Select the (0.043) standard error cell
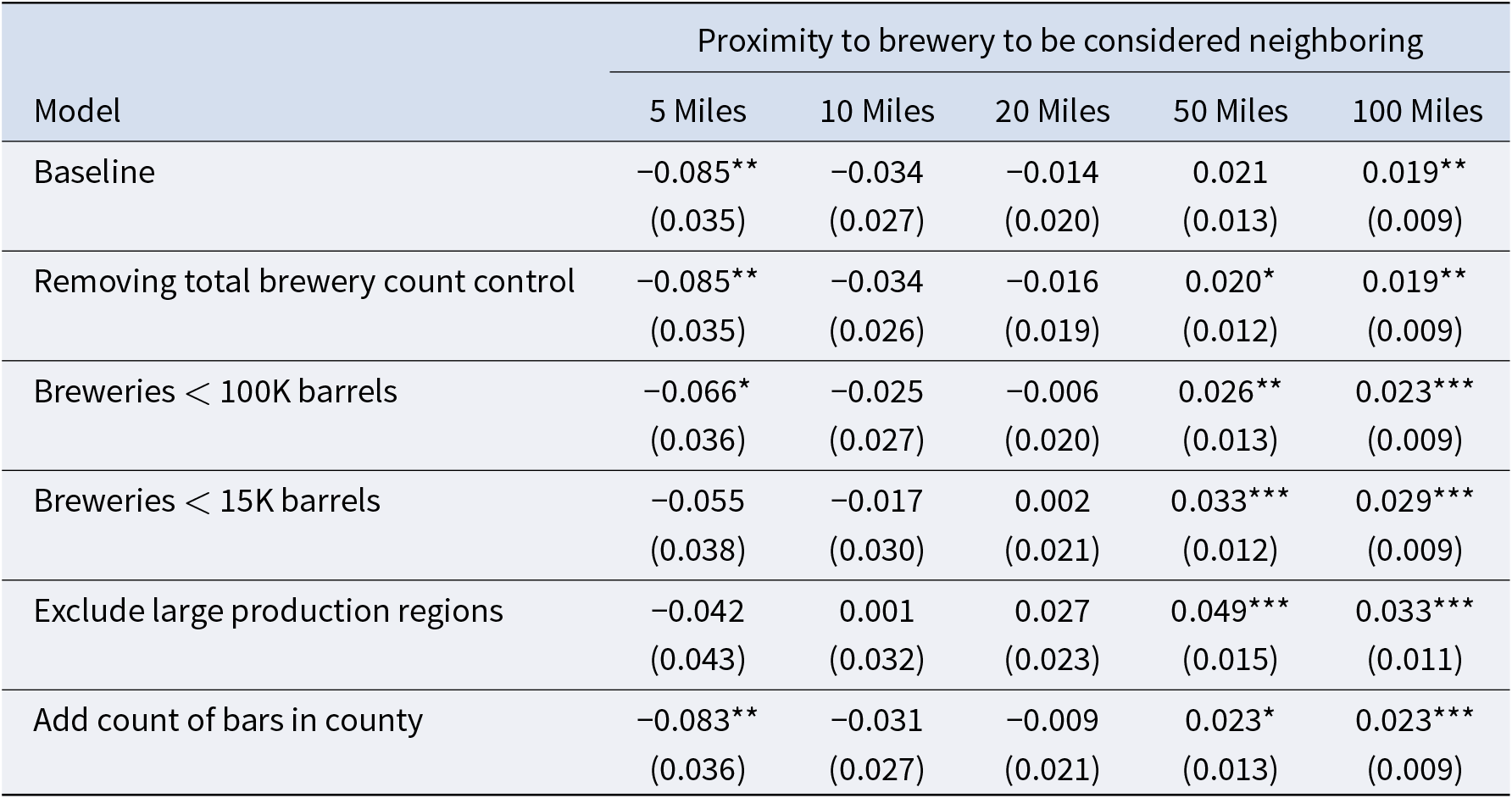 pyautogui.click(x=698, y=659)
